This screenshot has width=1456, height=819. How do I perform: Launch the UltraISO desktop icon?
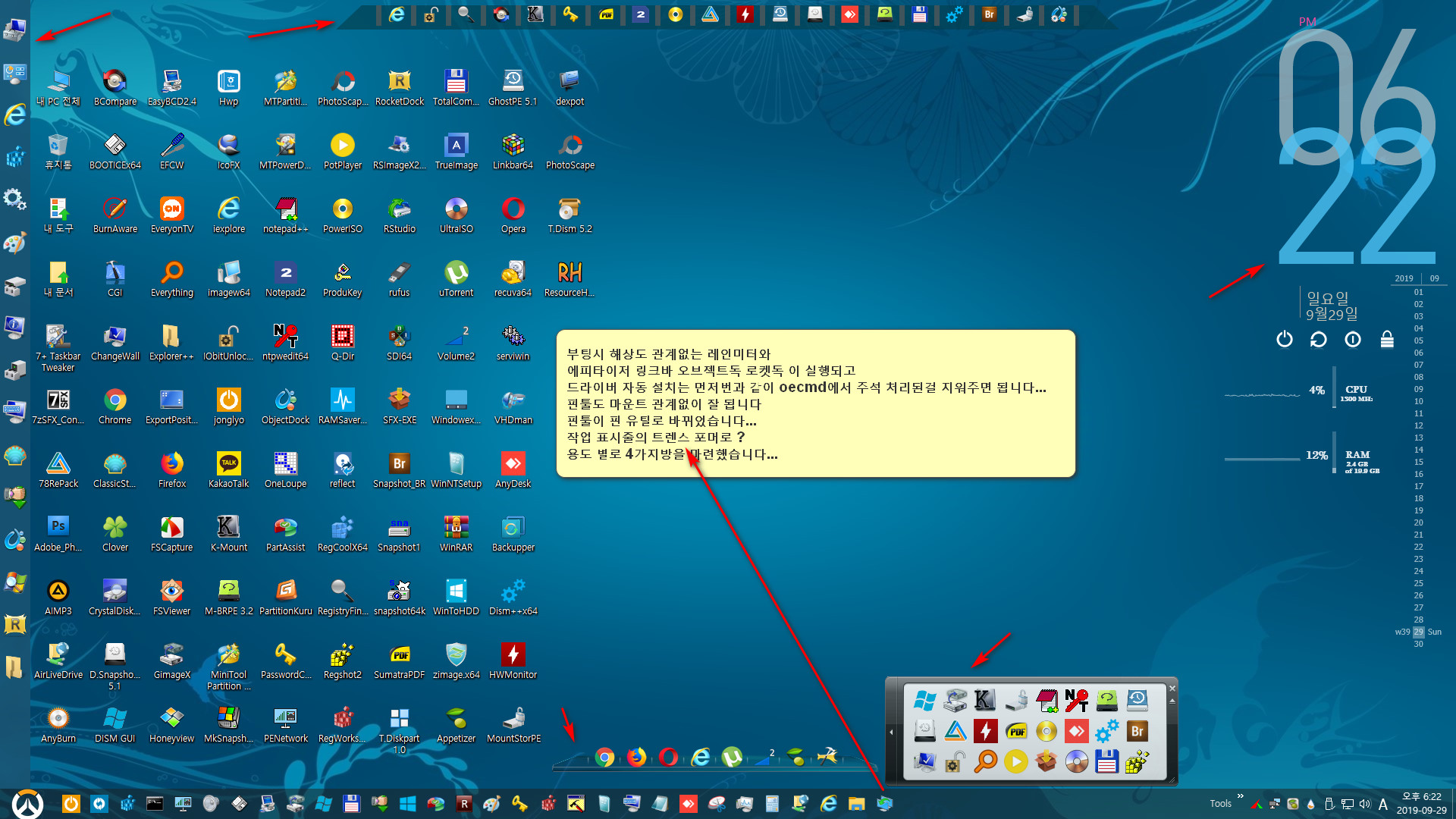tap(457, 215)
